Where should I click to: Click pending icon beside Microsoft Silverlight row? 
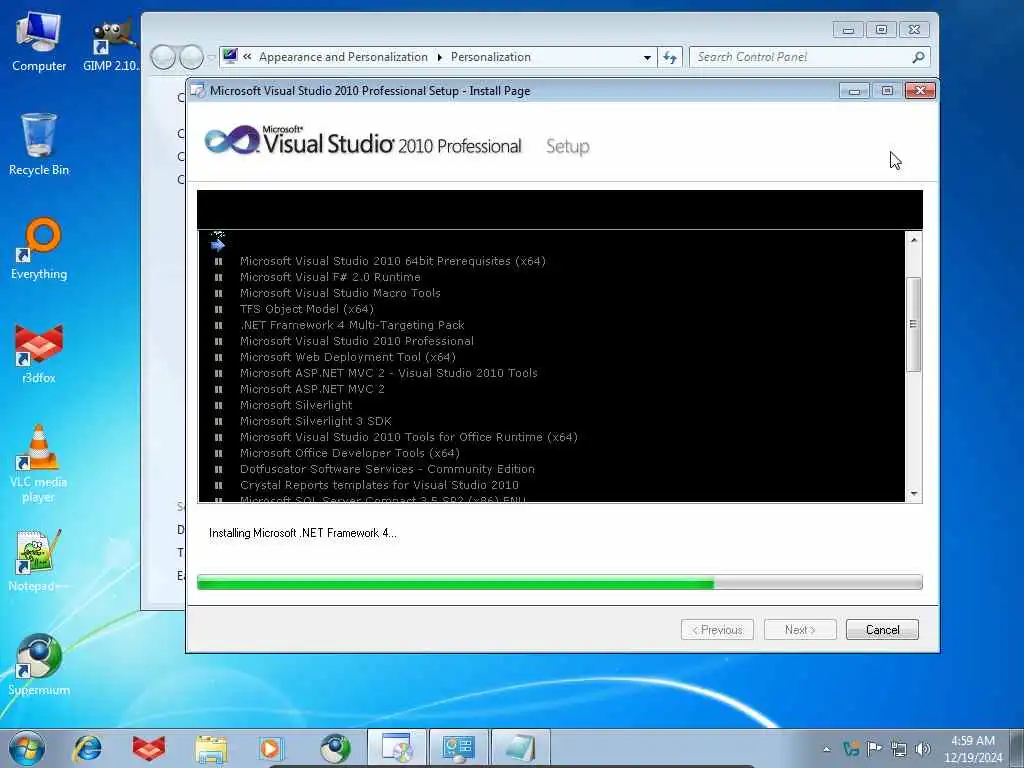pyautogui.click(x=218, y=405)
